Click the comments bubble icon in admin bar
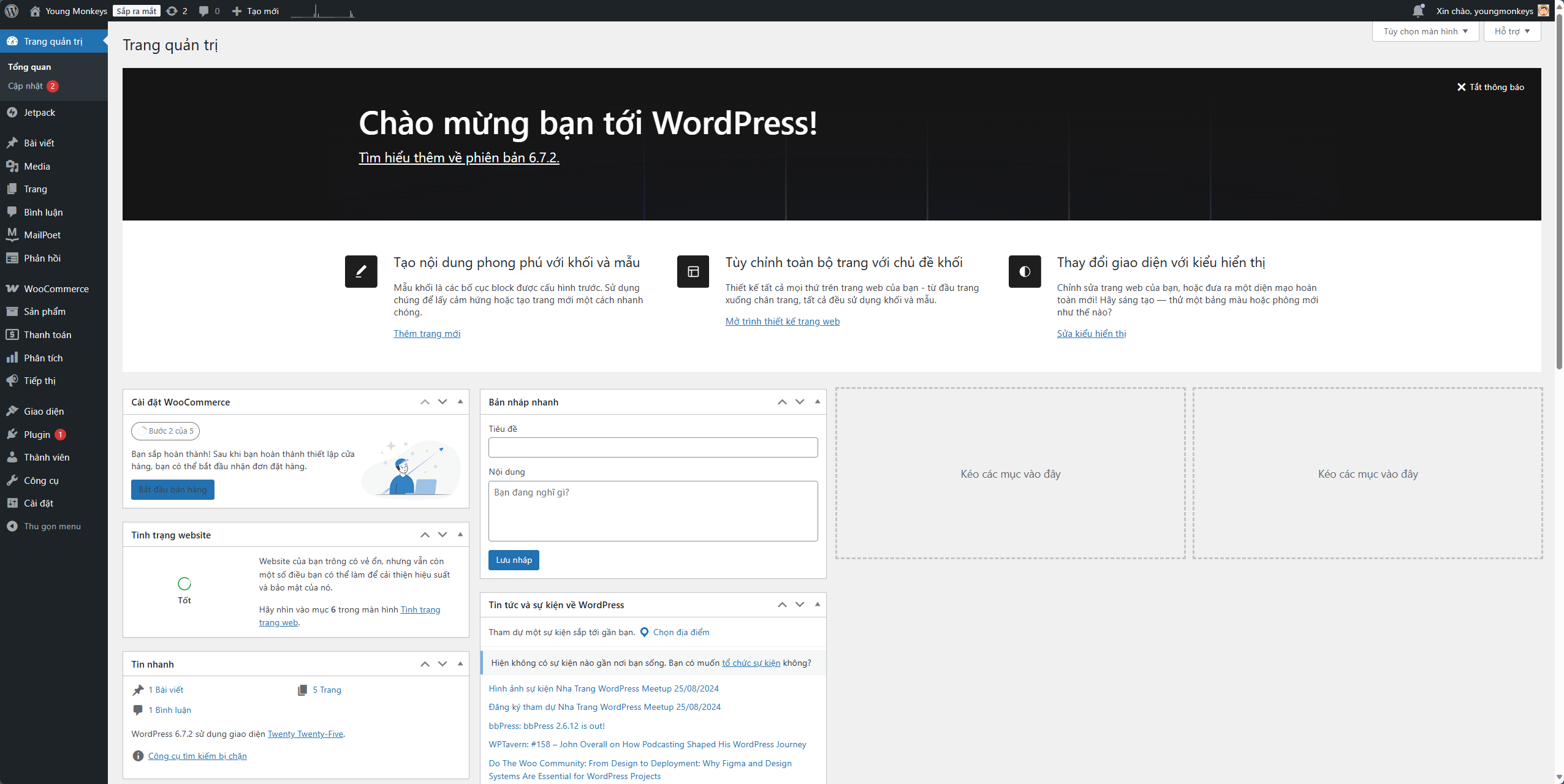Viewport: 1564px width, 784px height. point(204,11)
